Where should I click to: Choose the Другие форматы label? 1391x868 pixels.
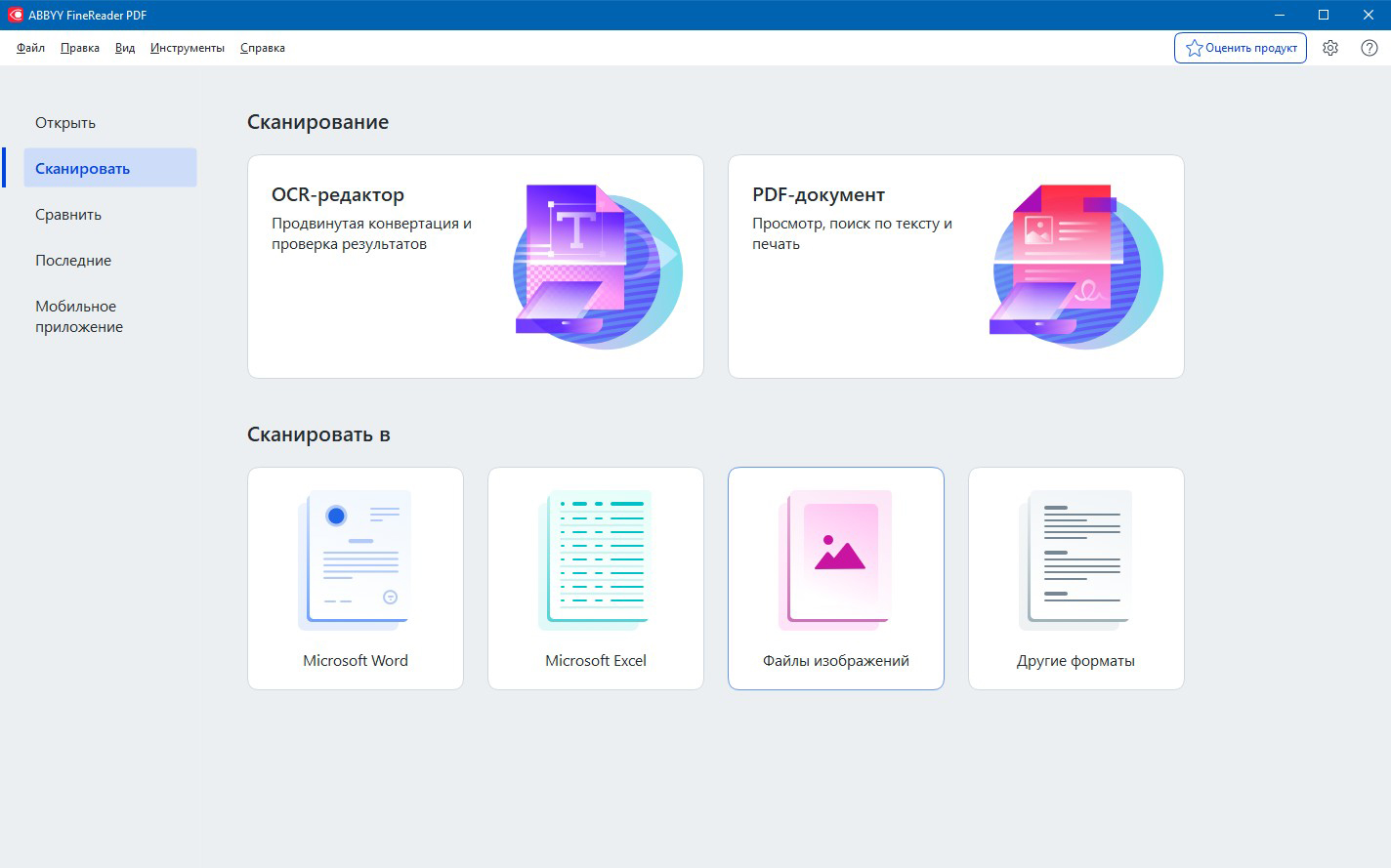tap(1075, 661)
